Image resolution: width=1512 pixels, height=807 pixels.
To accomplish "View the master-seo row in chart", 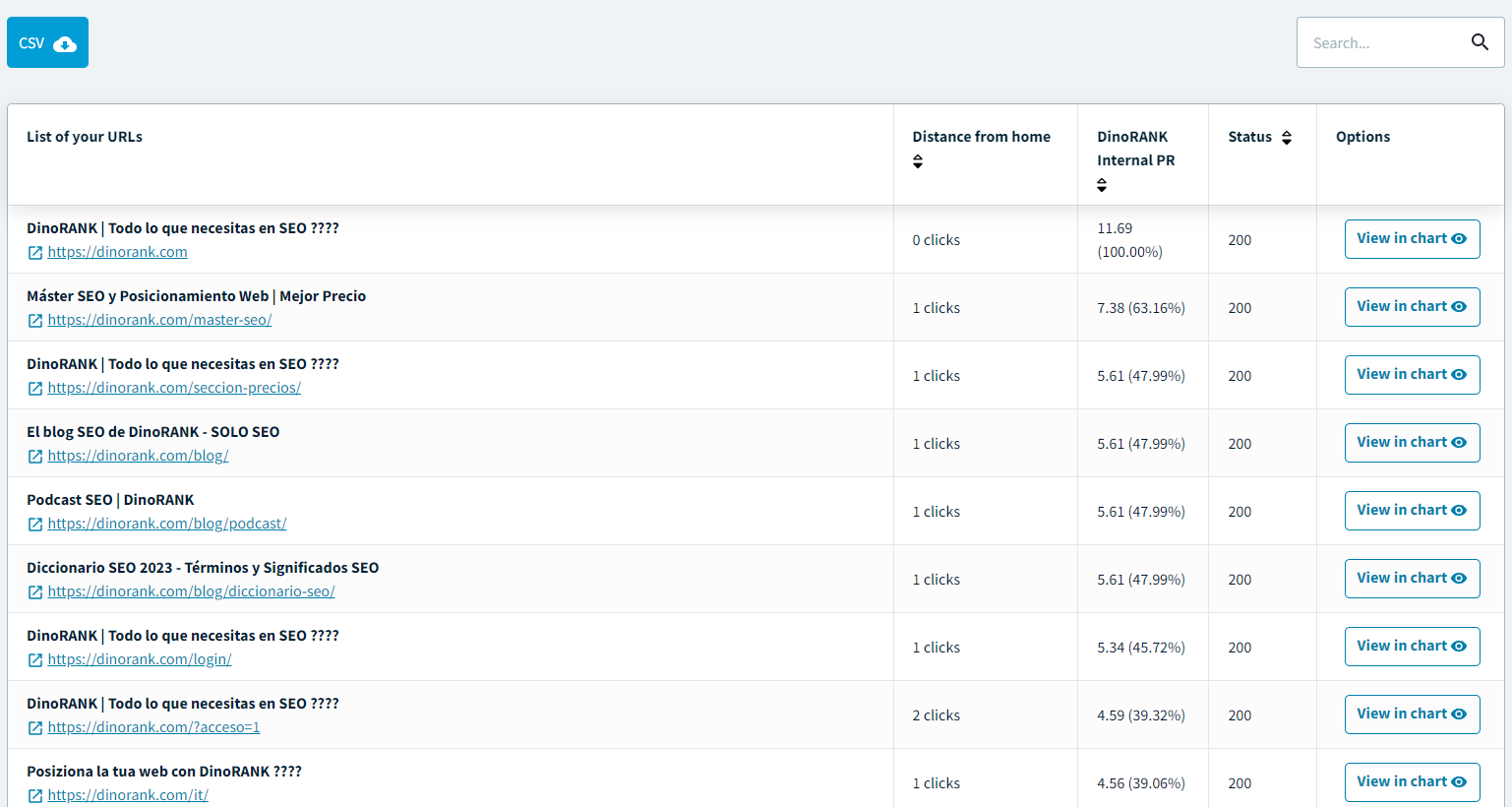I will [1412, 307].
